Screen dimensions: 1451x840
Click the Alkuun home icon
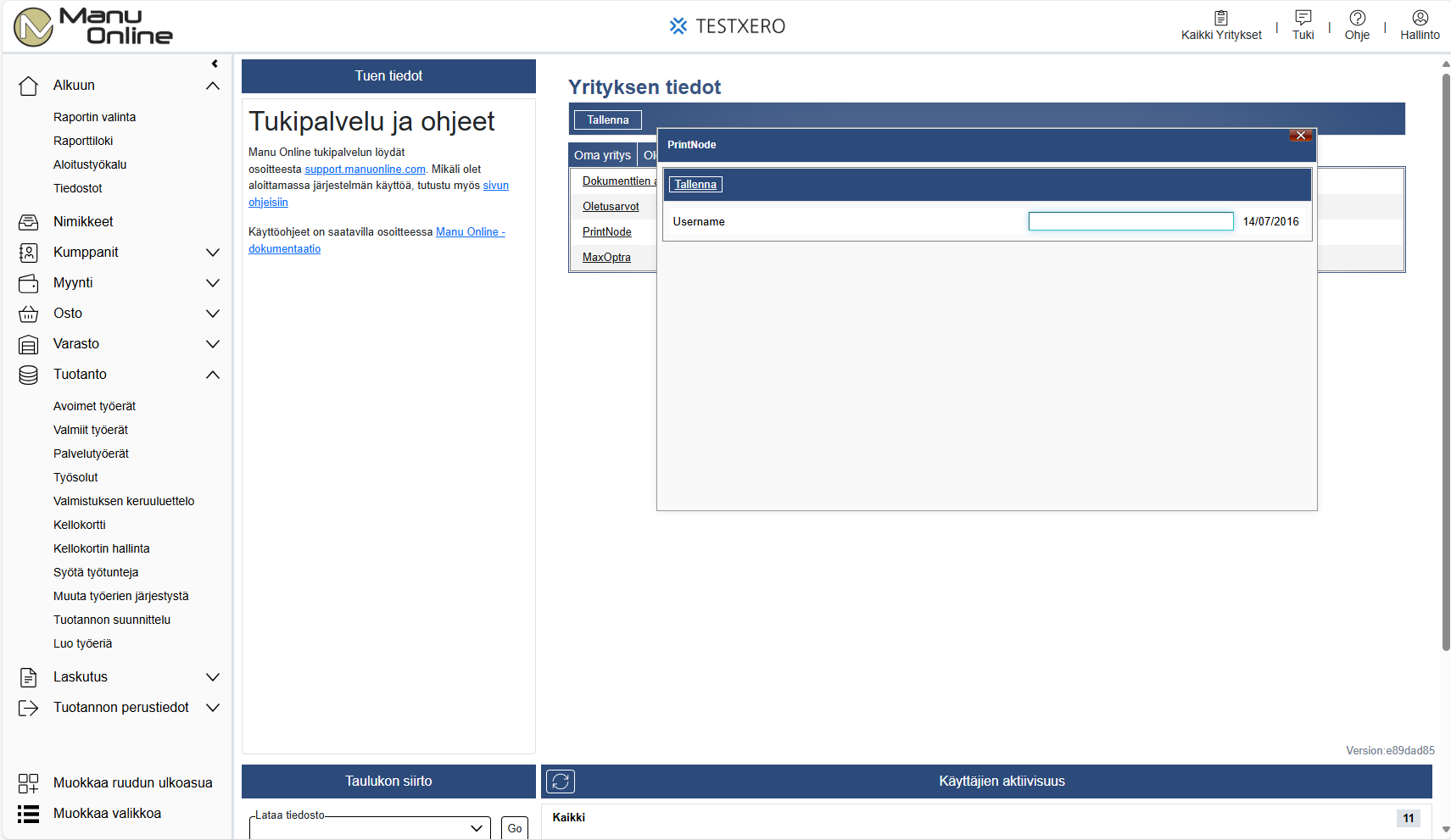click(29, 86)
